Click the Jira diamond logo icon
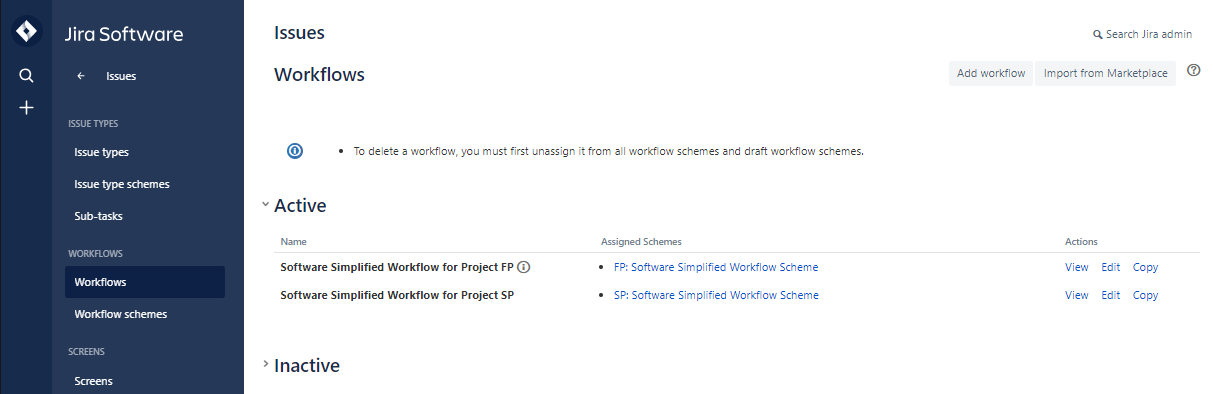Viewport: 1213px width, 394px height. (x=26, y=32)
